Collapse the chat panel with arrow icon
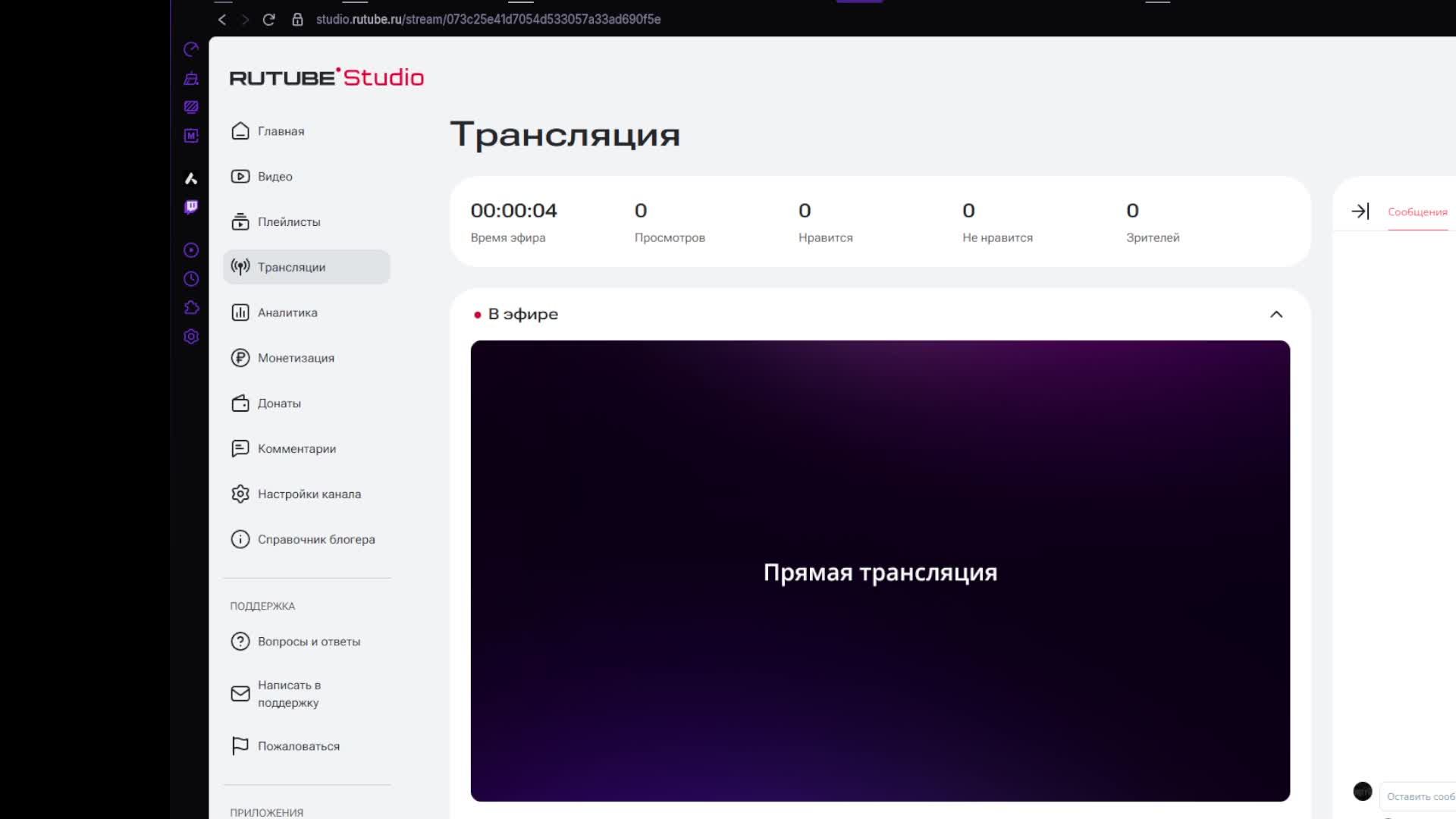The image size is (1456, 819). click(1360, 212)
